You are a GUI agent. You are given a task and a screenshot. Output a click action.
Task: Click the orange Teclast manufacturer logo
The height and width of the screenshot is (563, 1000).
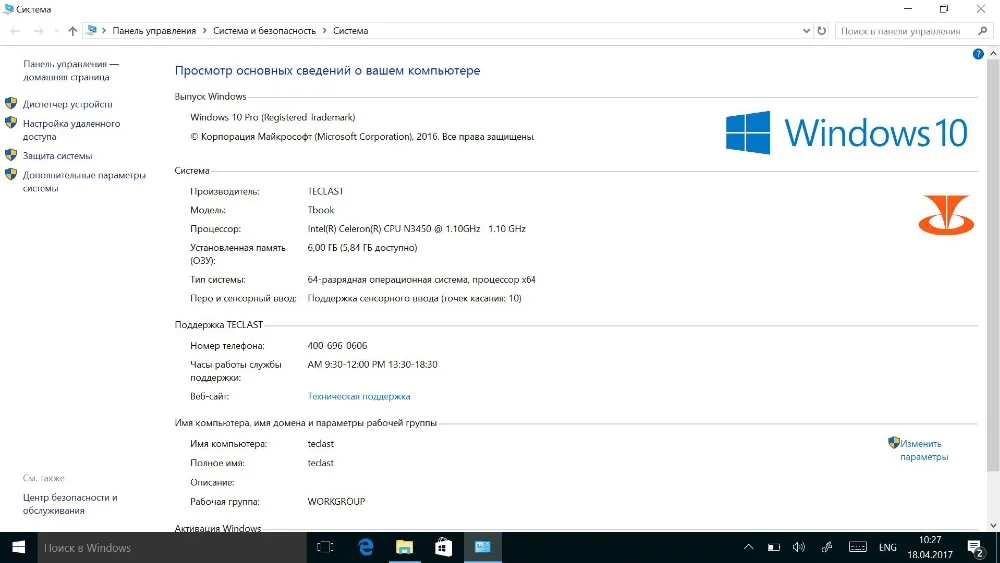click(946, 216)
